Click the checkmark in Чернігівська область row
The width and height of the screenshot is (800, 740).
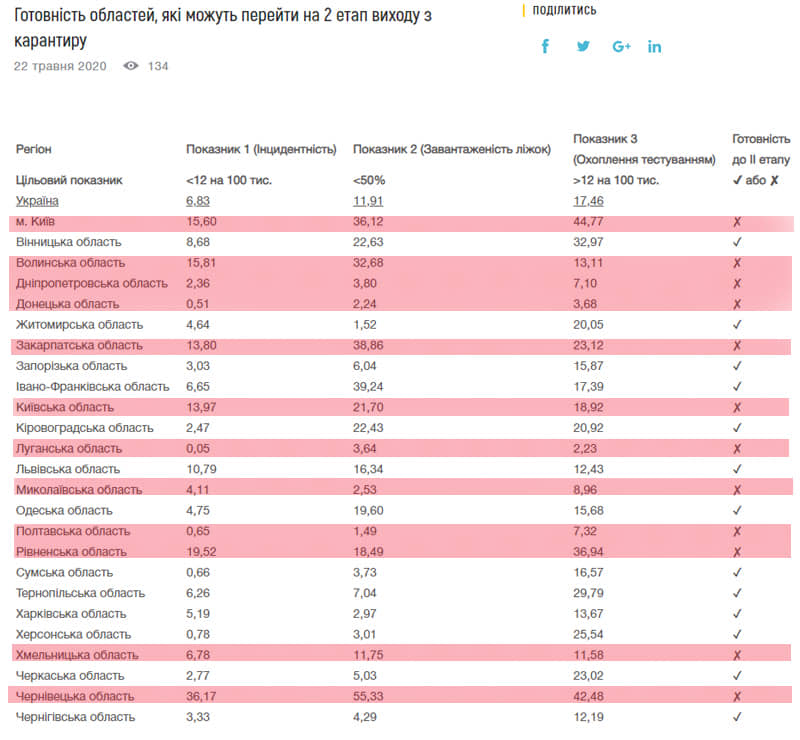[737, 717]
